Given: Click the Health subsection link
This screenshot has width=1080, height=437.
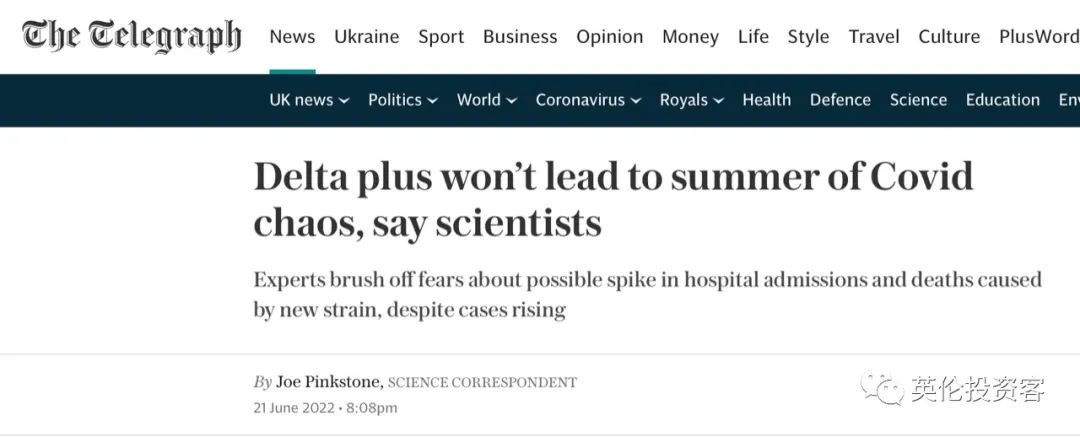Looking at the screenshot, I should pyautogui.click(x=766, y=100).
